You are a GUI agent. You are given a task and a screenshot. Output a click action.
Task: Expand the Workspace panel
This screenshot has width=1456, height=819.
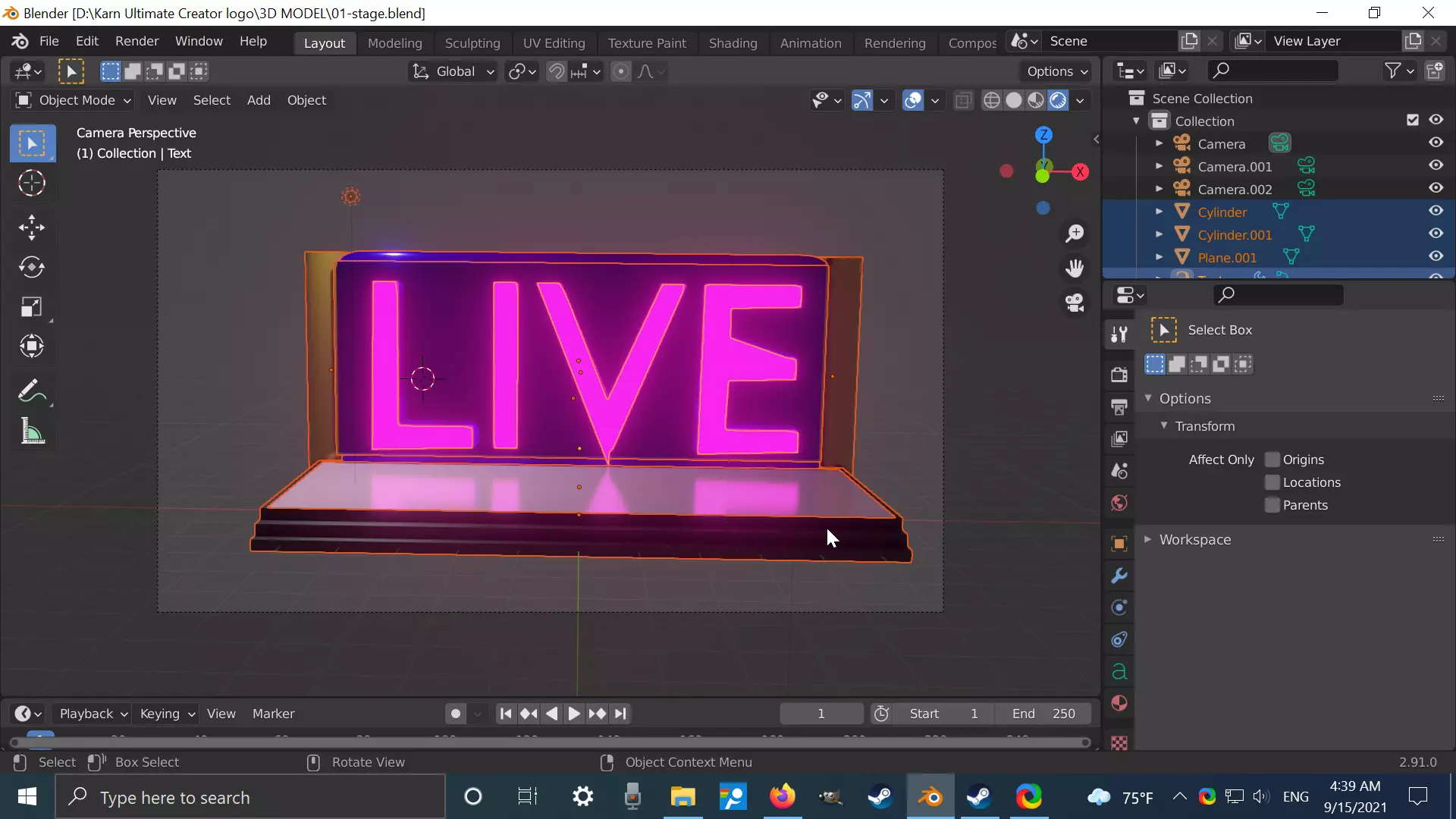pyautogui.click(x=1194, y=540)
